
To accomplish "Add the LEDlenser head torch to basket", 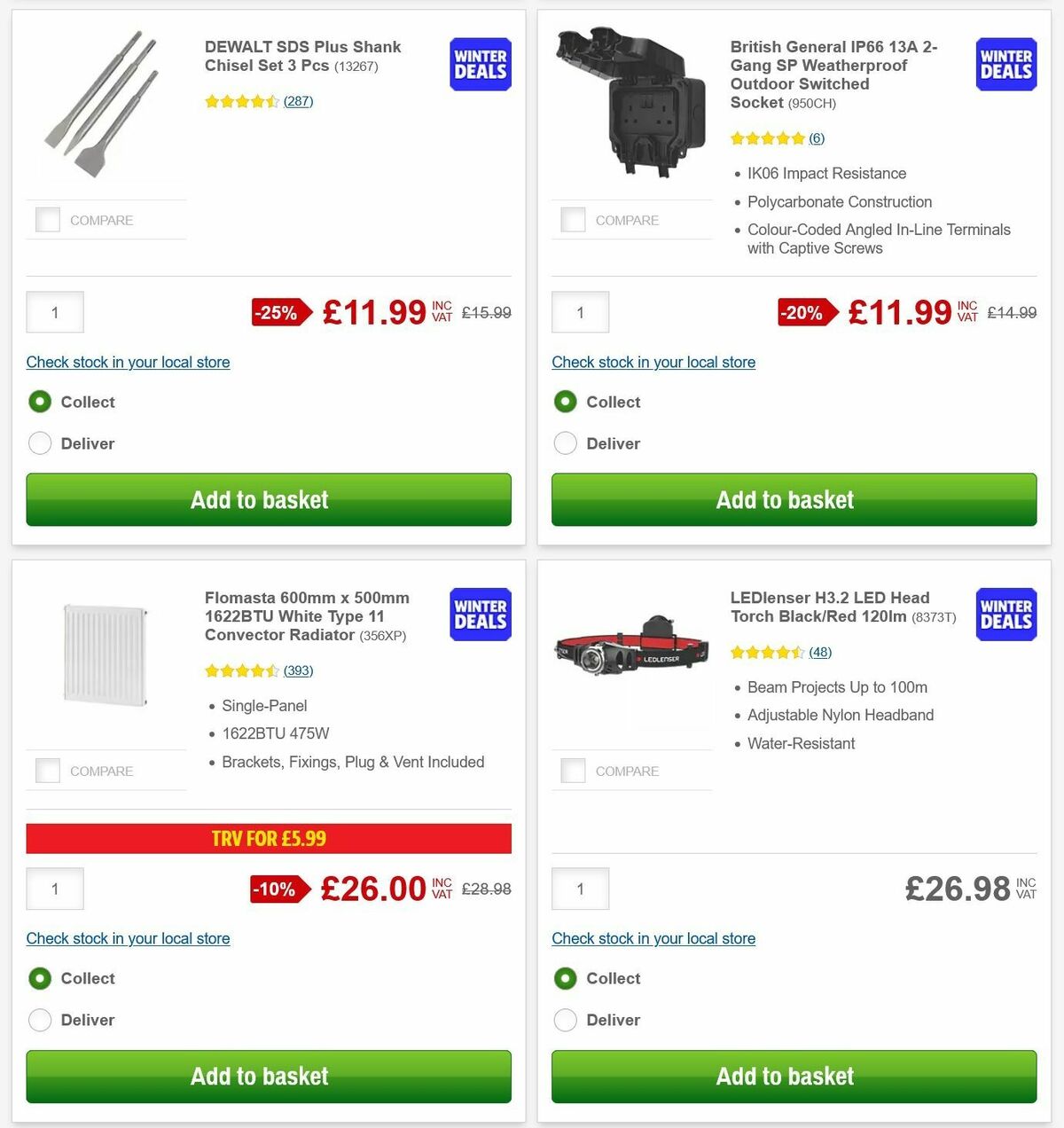I will (784, 1076).
